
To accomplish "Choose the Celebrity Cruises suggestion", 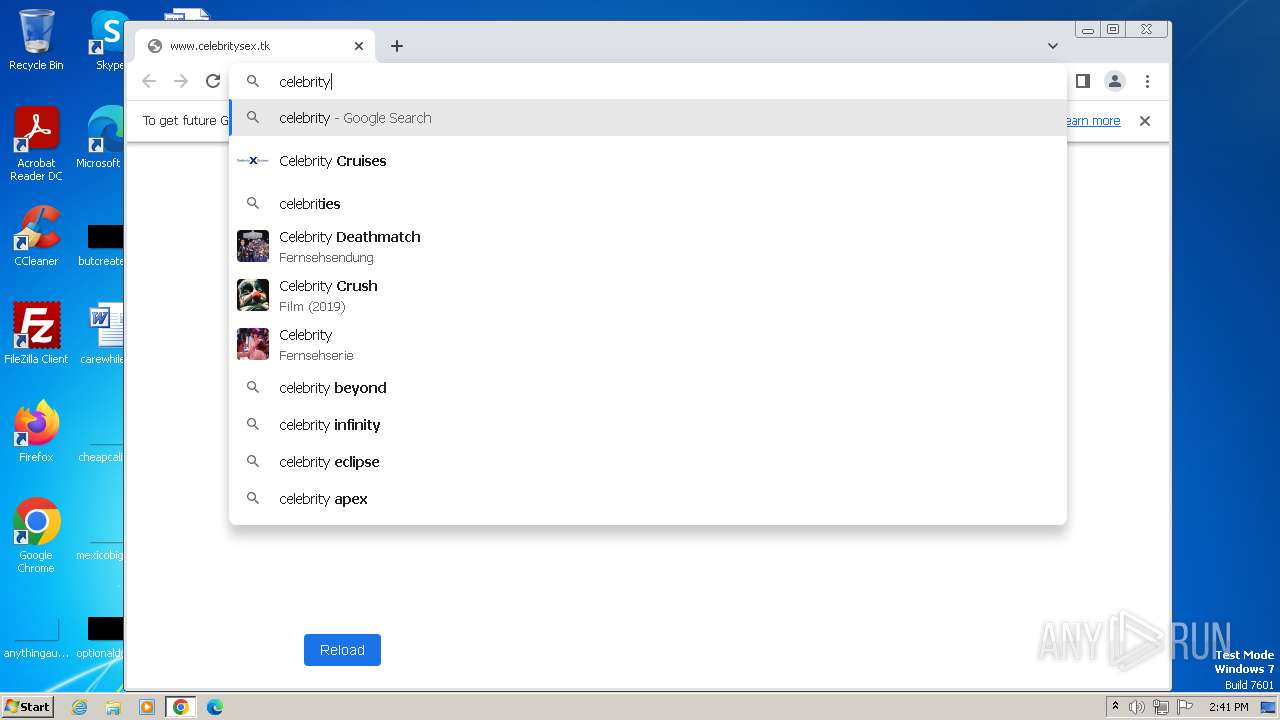I will pyautogui.click(x=648, y=161).
